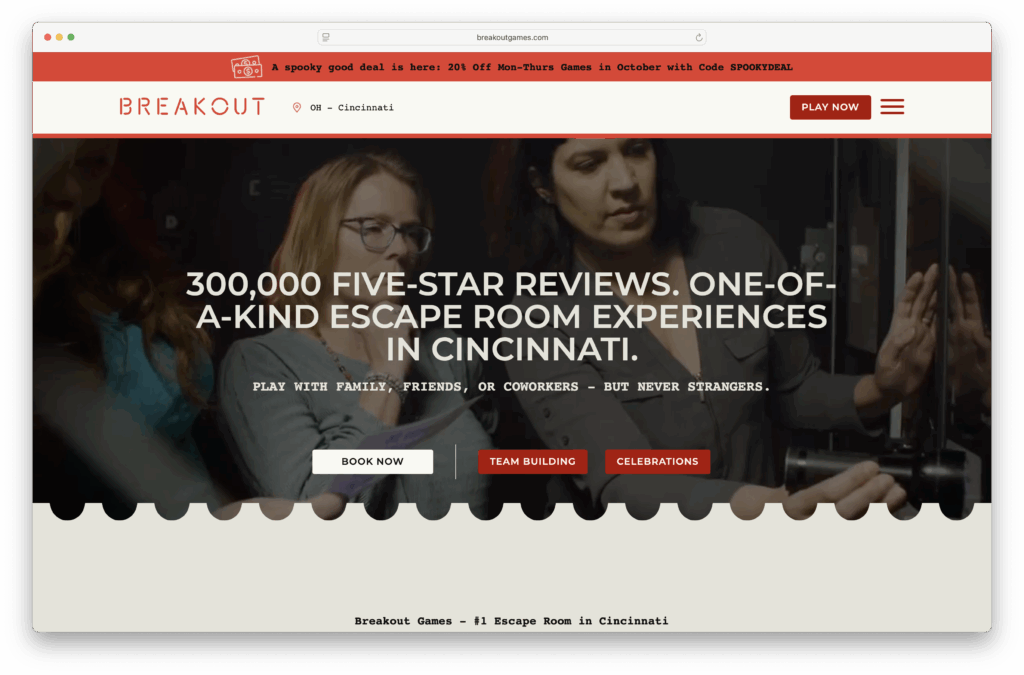Reload the page with refresh icon

[x=699, y=38]
